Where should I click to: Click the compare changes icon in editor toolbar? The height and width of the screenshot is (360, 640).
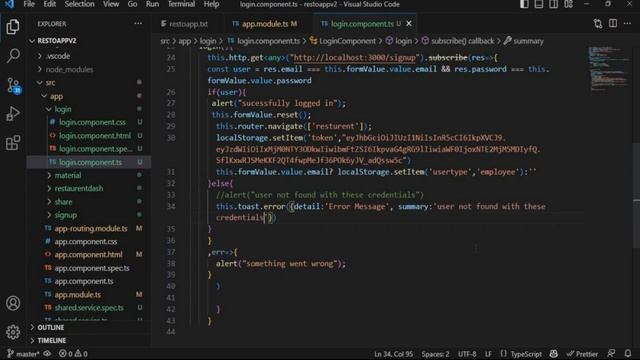point(598,24)
